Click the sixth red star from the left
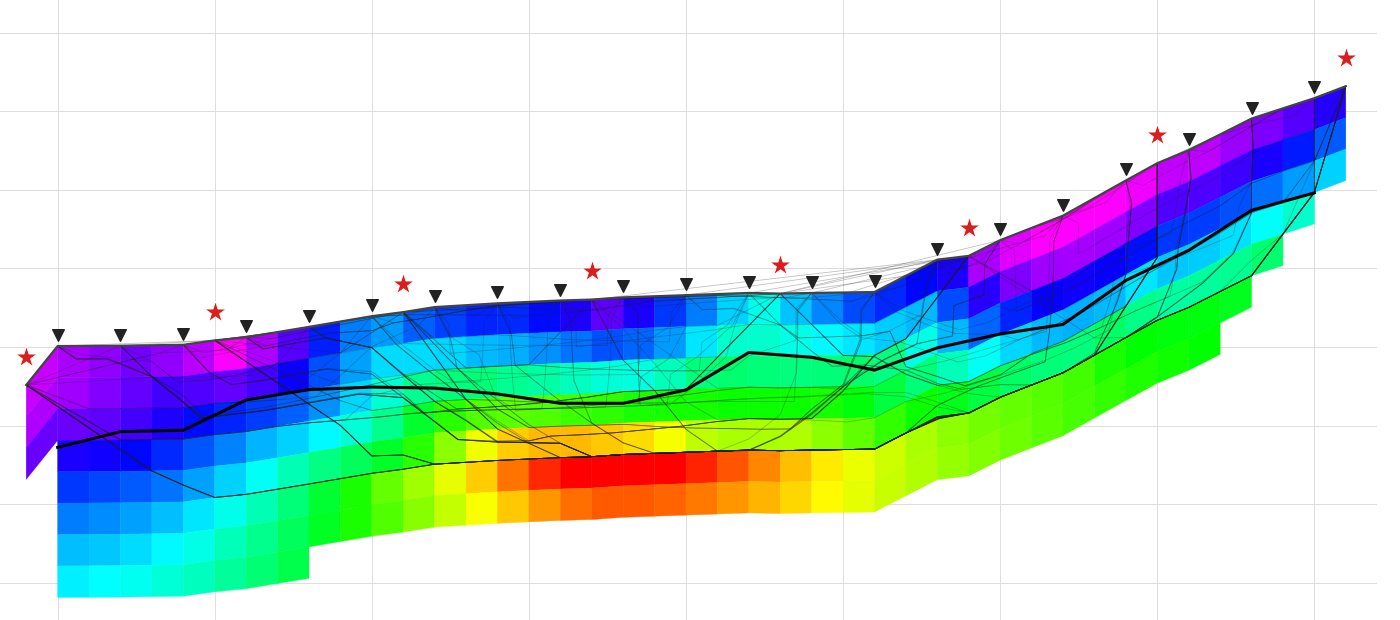The width and height of the screenshot is (1400, 620). [x=969, y=228]
